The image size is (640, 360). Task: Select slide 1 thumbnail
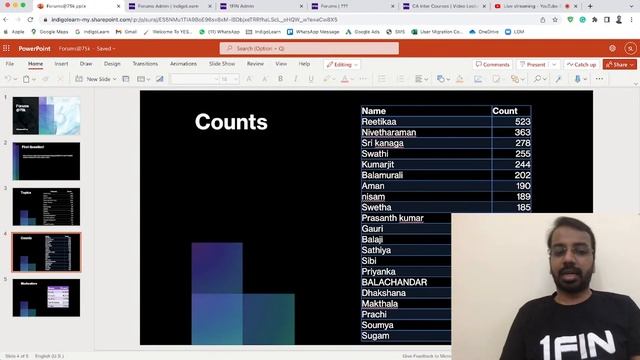point(46,116)
